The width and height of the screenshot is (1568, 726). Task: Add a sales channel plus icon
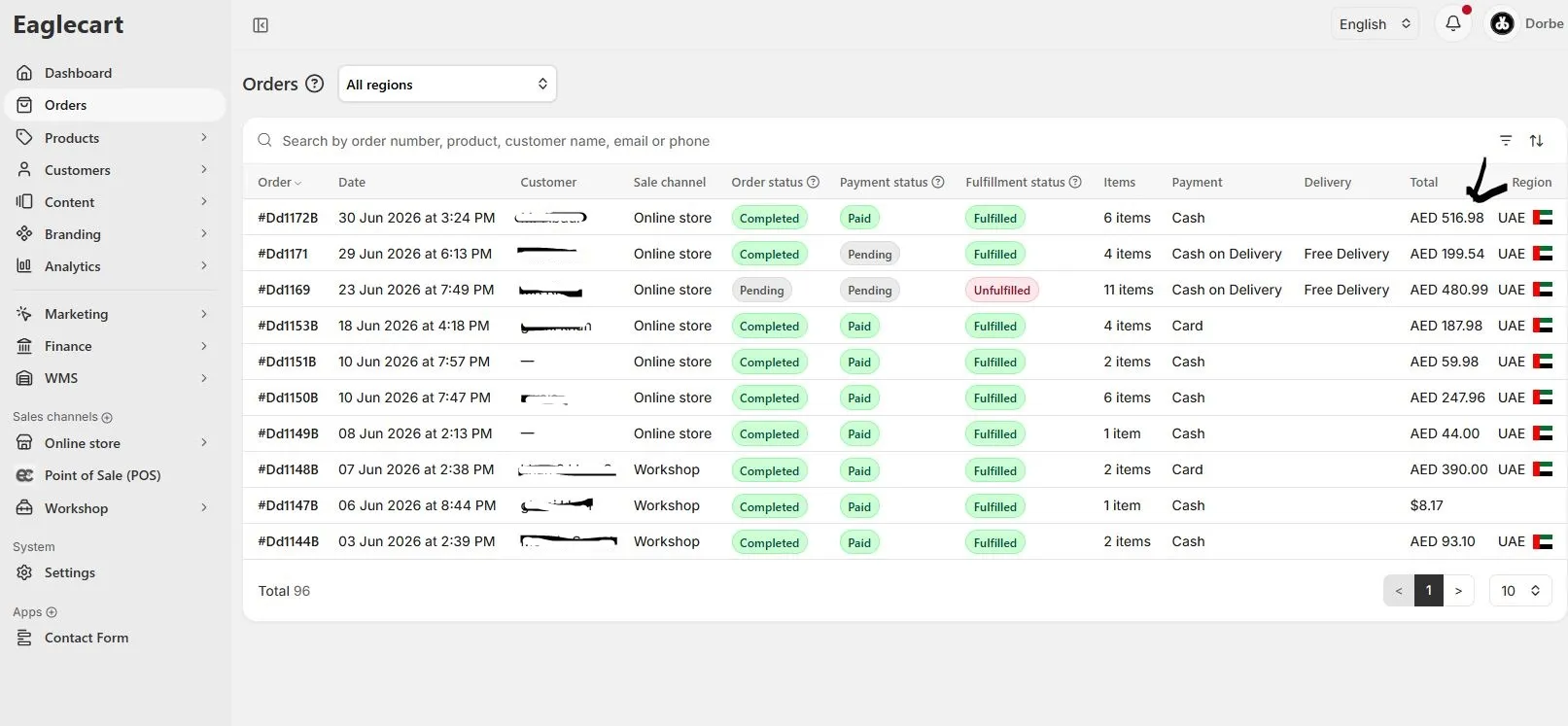(x=107, y=418)
